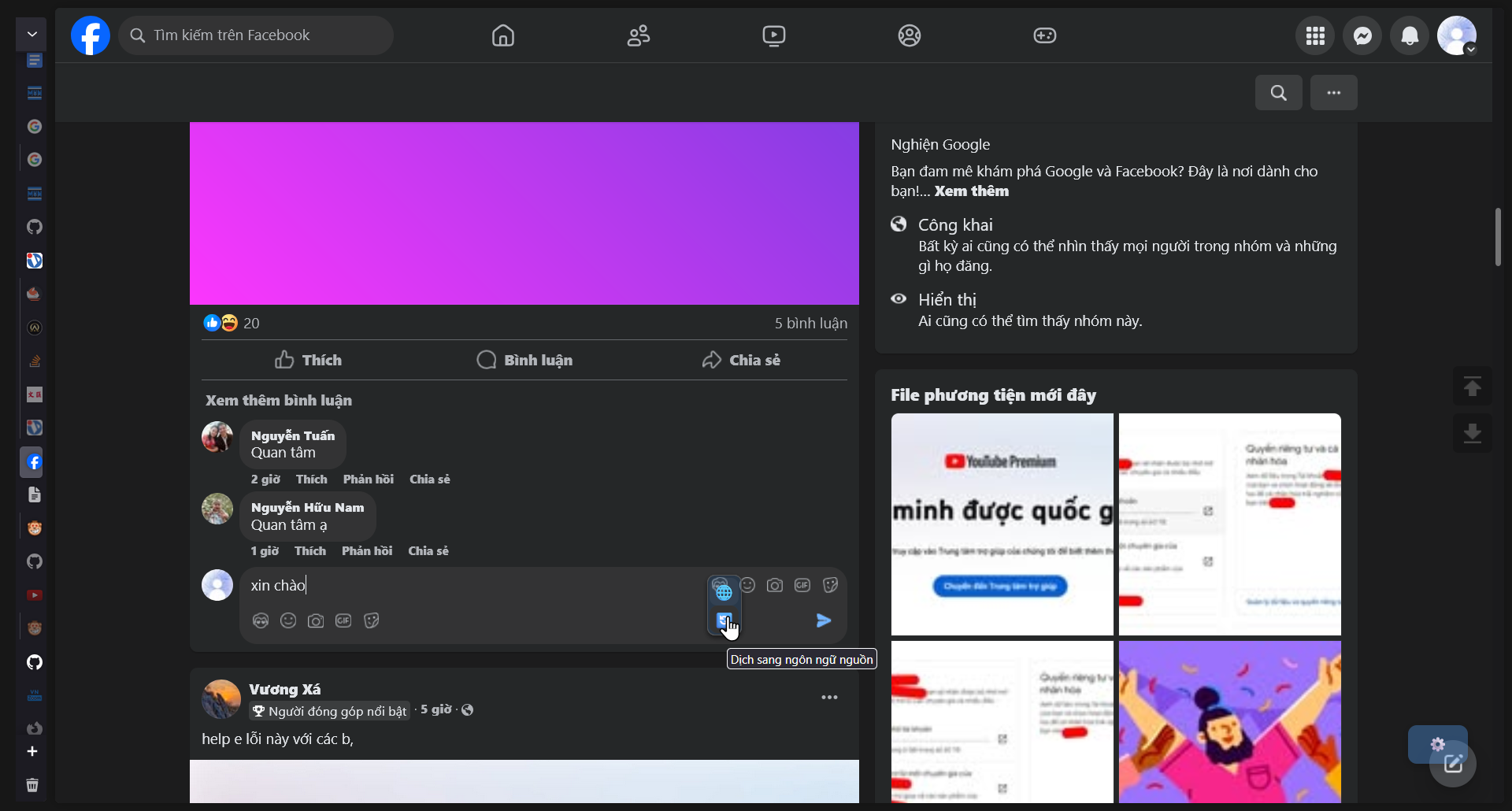The width and height of the screenshot is (1512, 811).
Task: Reply to Nguyễn Hữu Nam's comment
Action: pos(367,551)
